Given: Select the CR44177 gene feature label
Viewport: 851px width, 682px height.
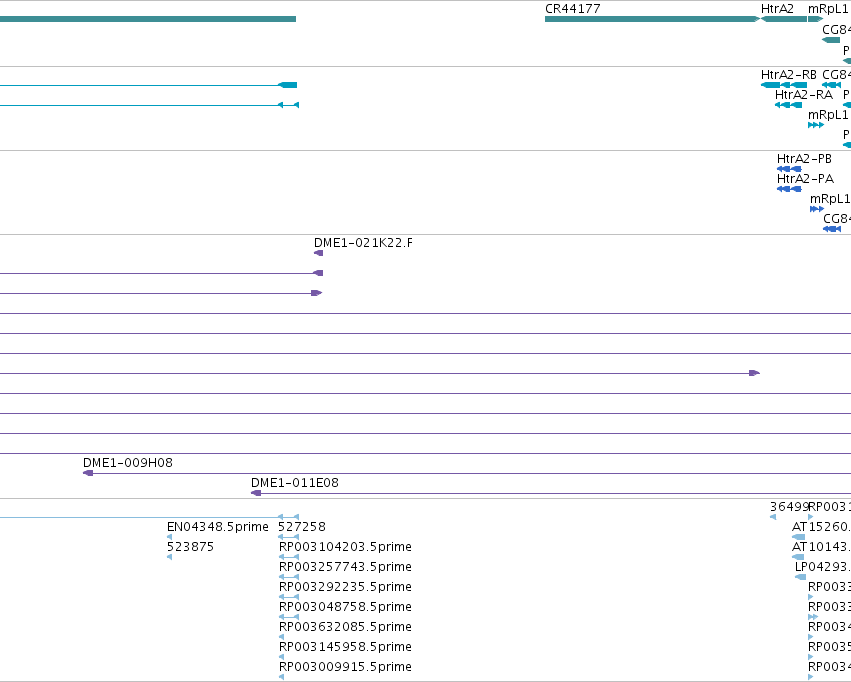Looking at the screenshot, I should tap(573, 9).
